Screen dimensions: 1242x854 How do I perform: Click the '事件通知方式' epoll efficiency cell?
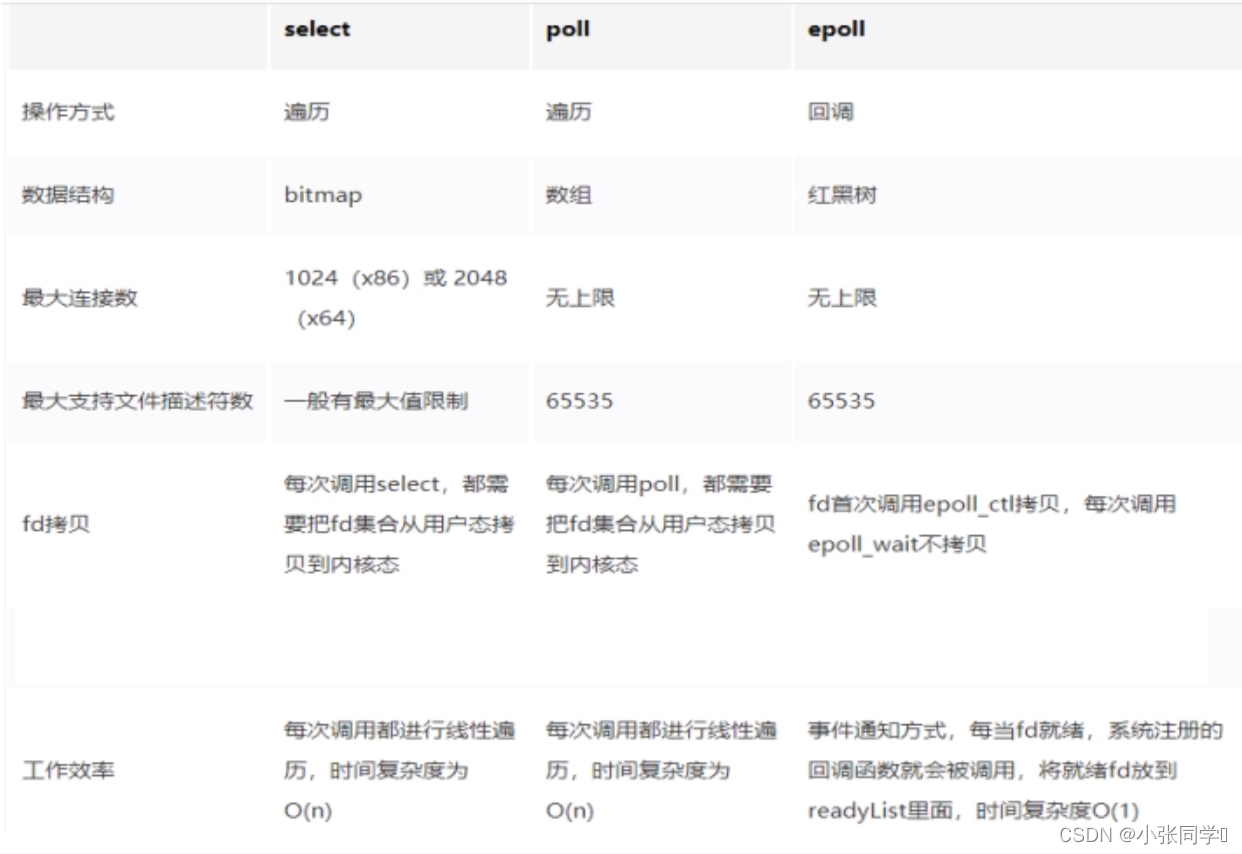pyautogui.click(x=1015, y=771)
